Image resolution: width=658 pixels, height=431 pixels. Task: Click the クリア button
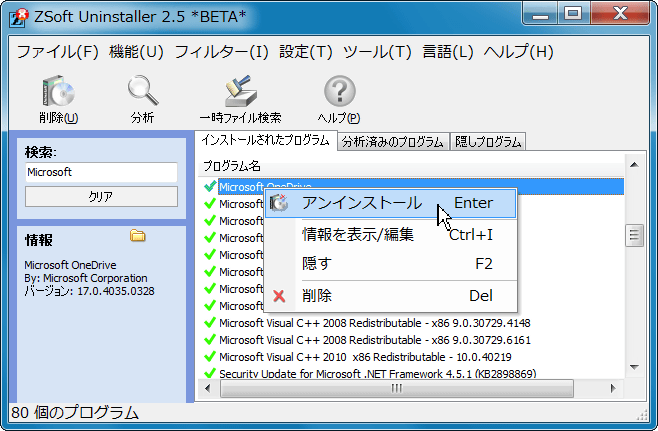[x=101, y=196]
